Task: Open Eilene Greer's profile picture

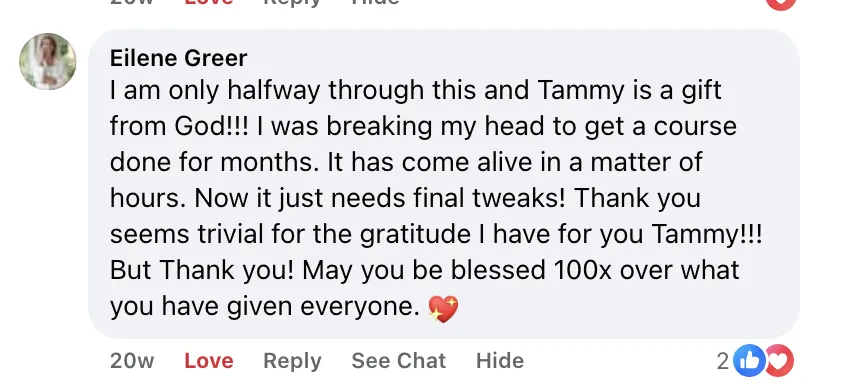Action: coord(48,61)
